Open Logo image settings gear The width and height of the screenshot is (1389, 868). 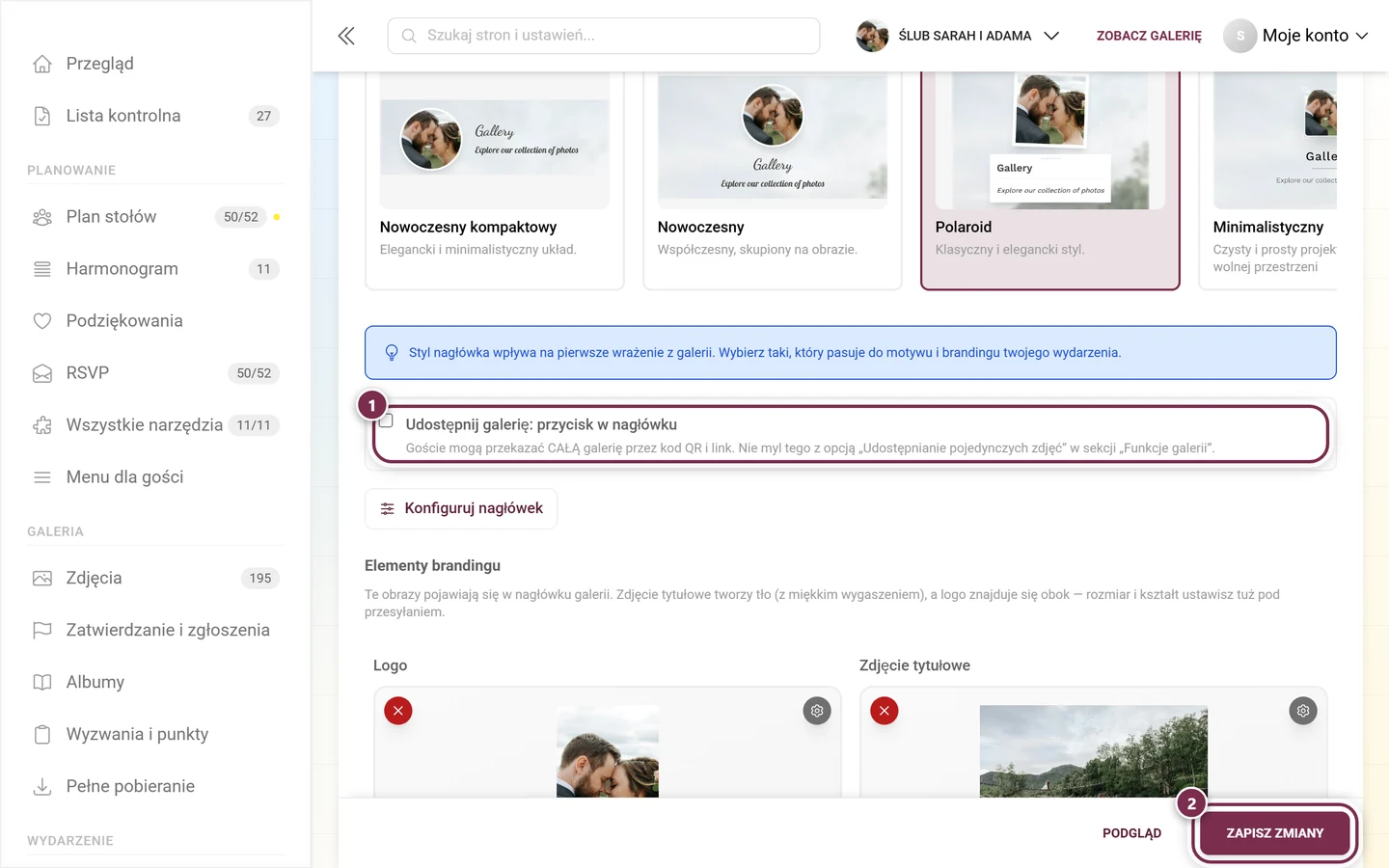click(817, 711)
